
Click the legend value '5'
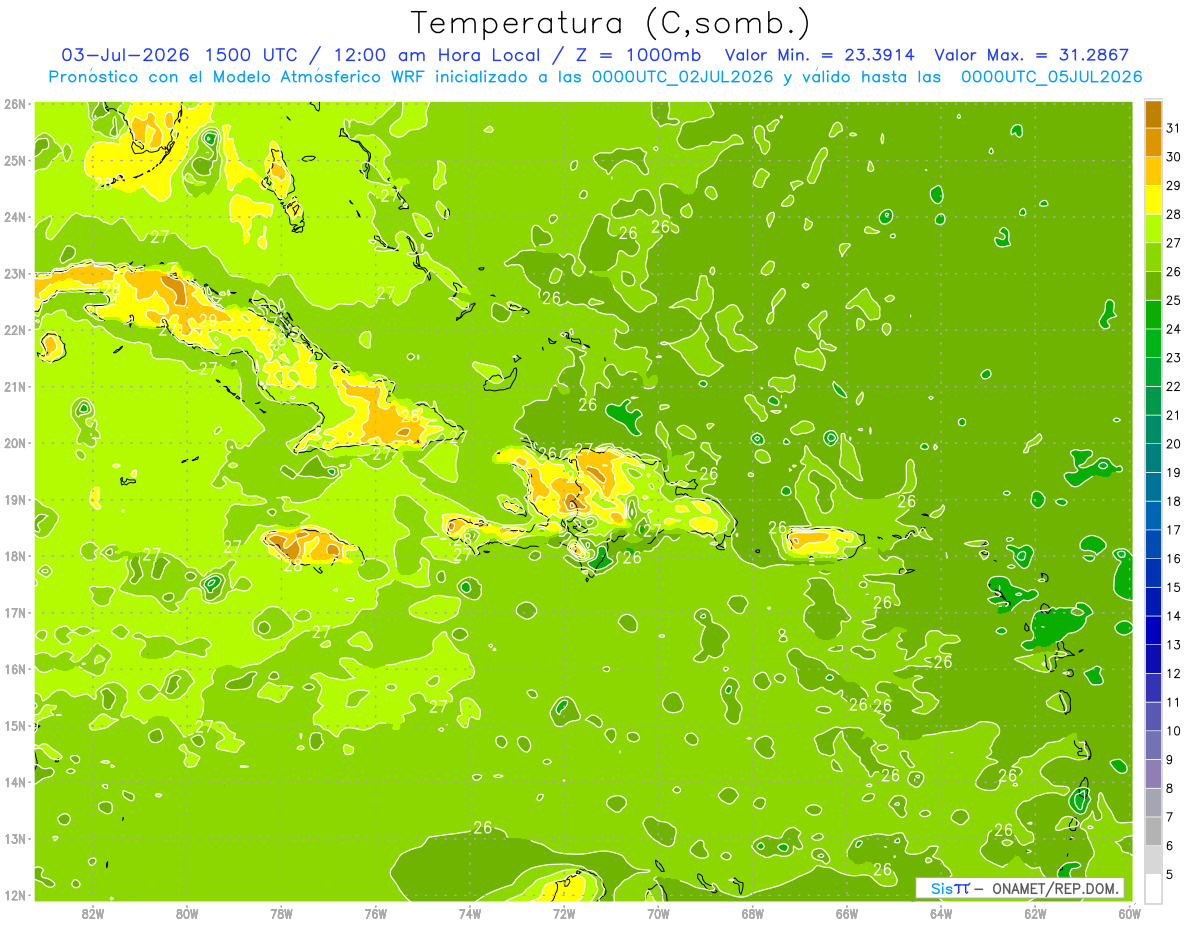1170,874
